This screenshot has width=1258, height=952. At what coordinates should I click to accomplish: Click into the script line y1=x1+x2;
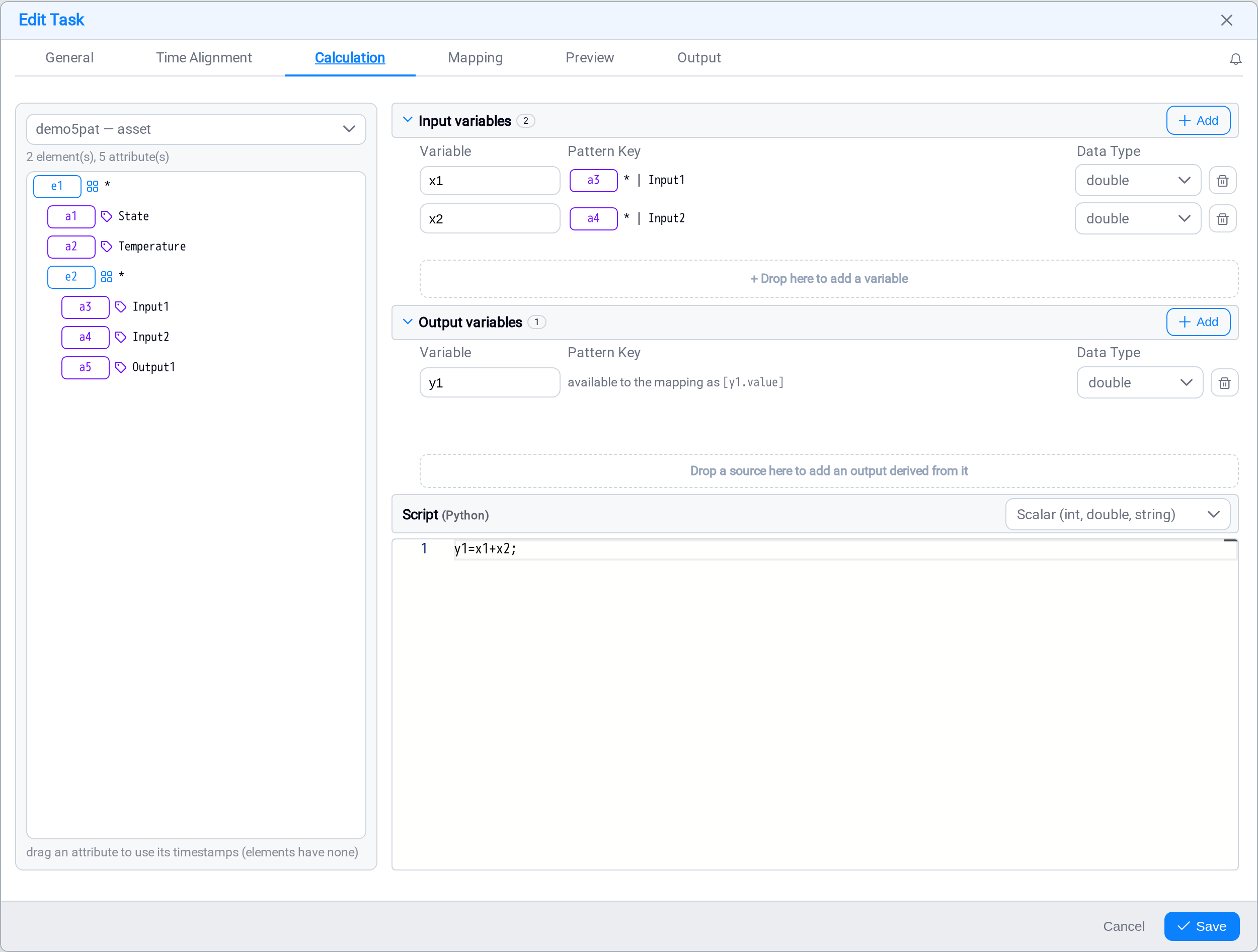[485, 549]
